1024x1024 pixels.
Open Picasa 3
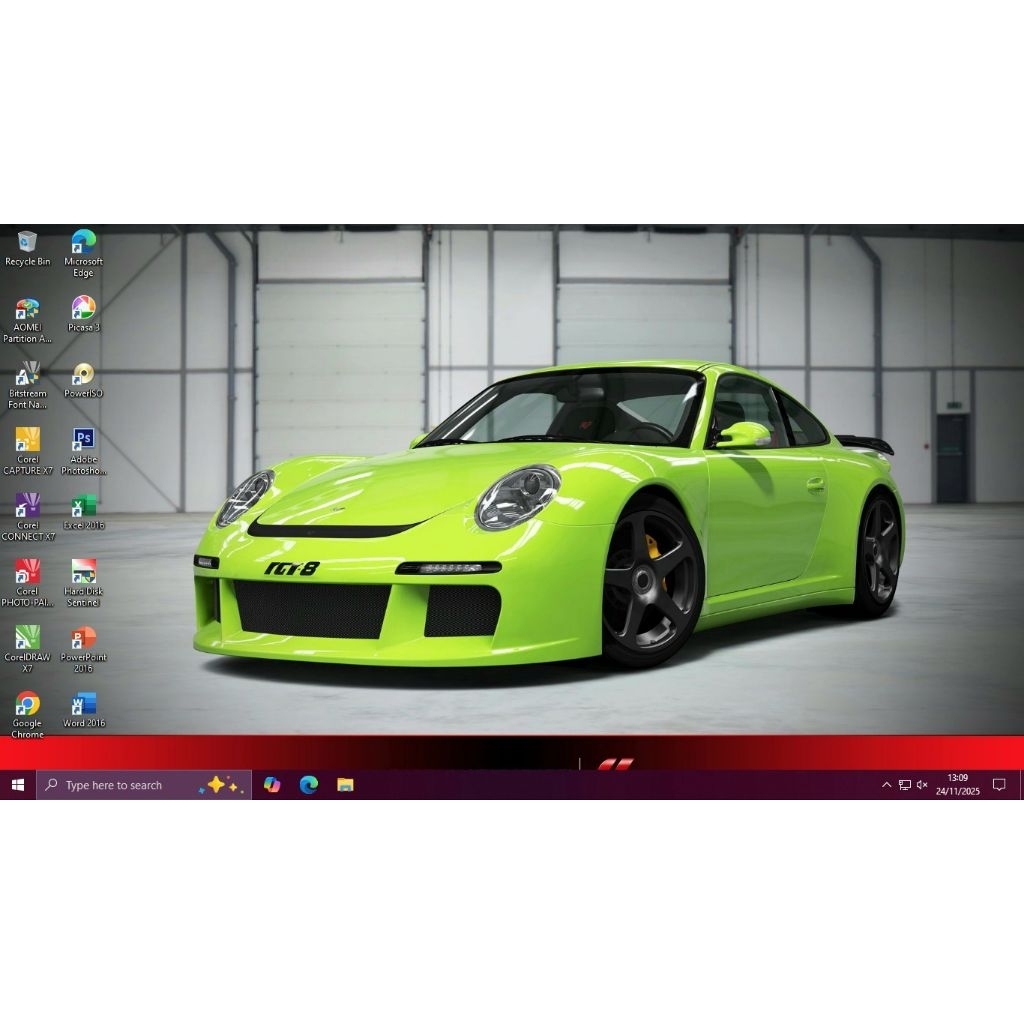point(83,308)
